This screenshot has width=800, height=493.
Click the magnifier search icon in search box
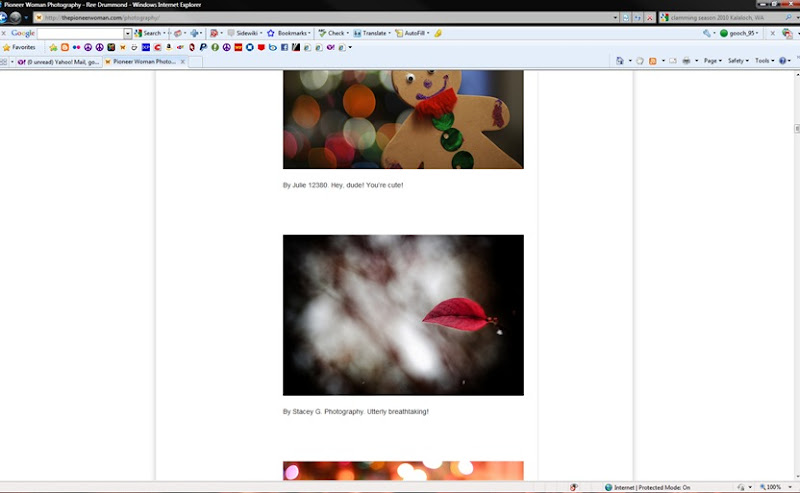point(789,18)
